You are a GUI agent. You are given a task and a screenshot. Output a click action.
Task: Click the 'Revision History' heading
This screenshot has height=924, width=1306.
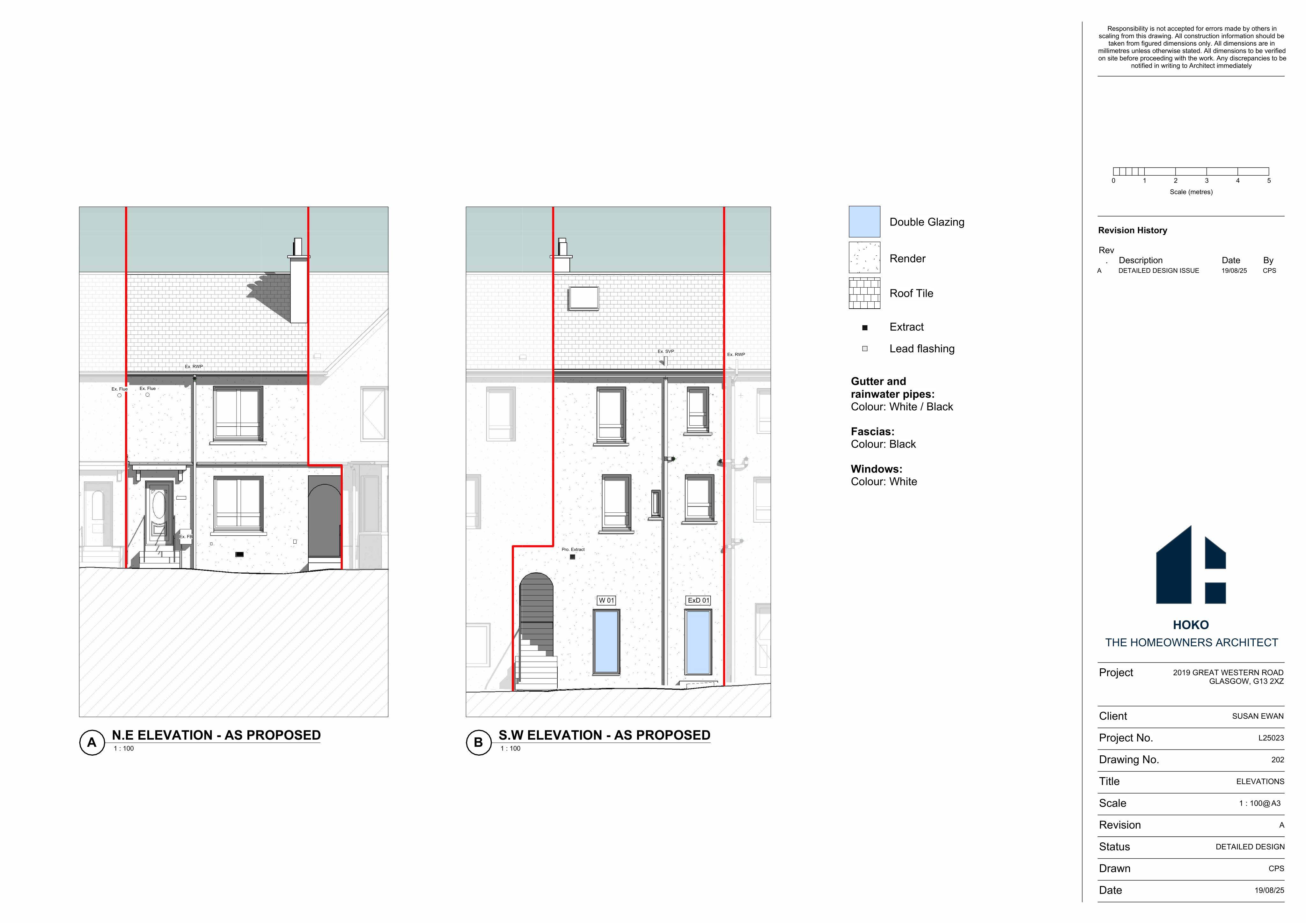point(1133,231)
